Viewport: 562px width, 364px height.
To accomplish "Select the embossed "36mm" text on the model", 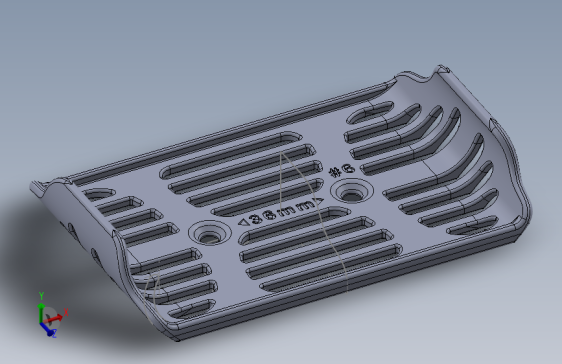I will (x=282, y=212).
